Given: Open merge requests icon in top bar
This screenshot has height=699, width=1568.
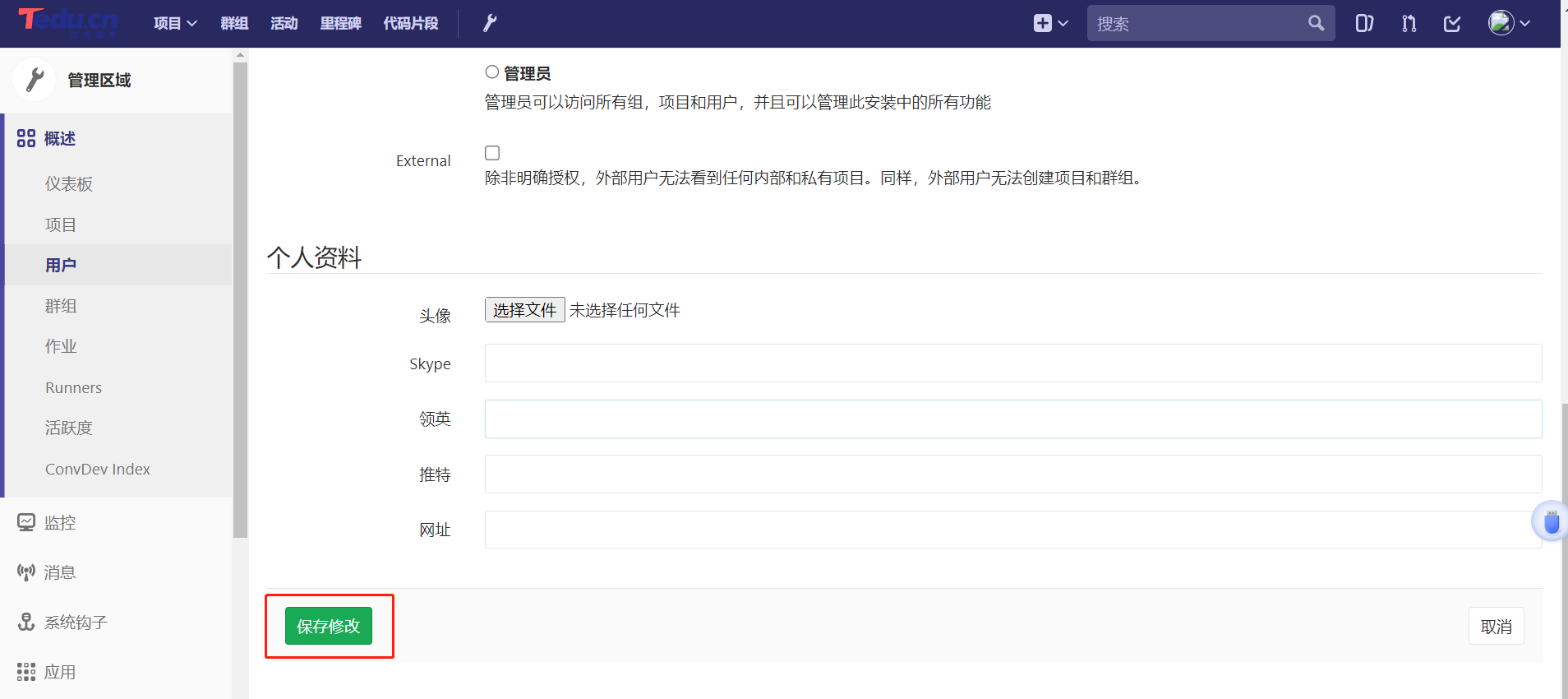Looking at the screenshot, I should [1409, 23].
